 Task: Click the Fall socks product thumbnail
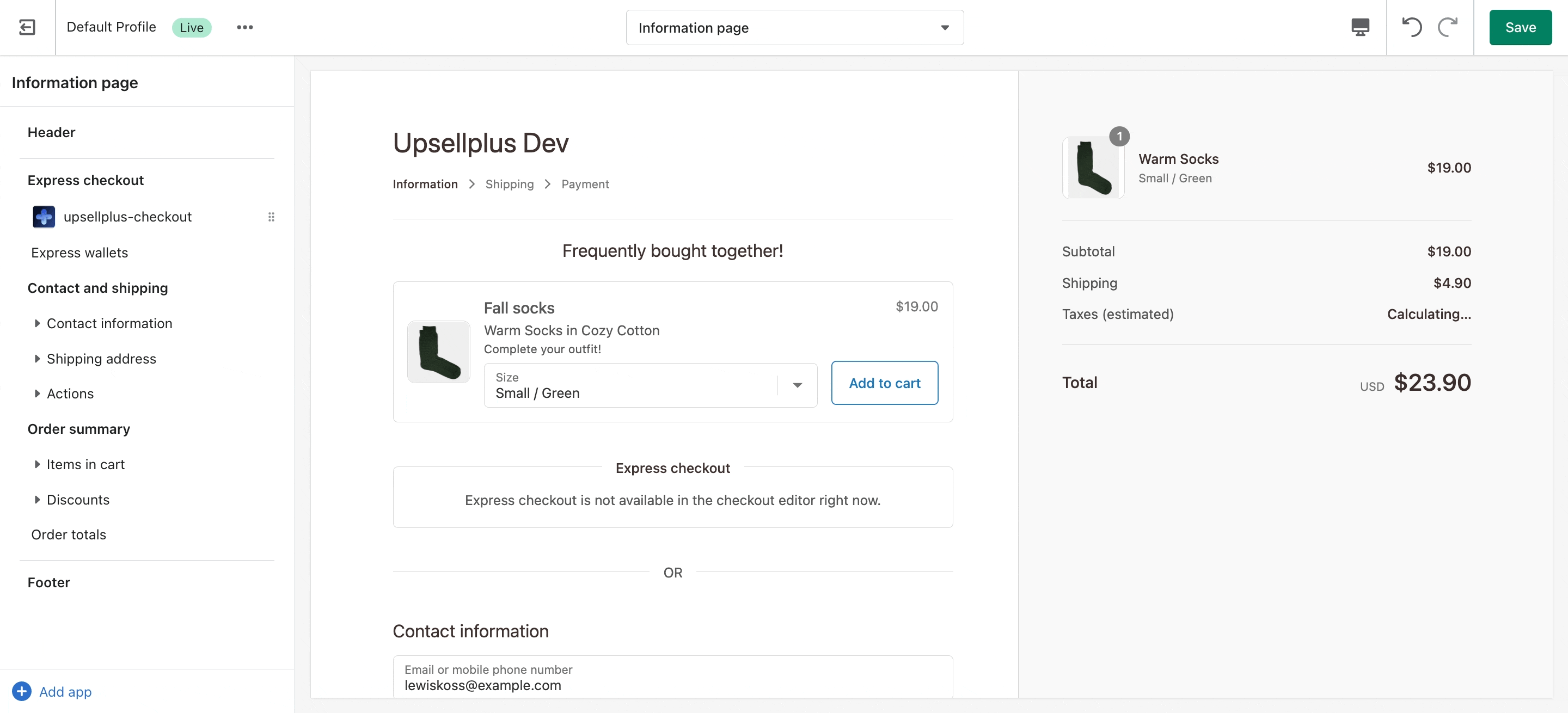point(438,352)
